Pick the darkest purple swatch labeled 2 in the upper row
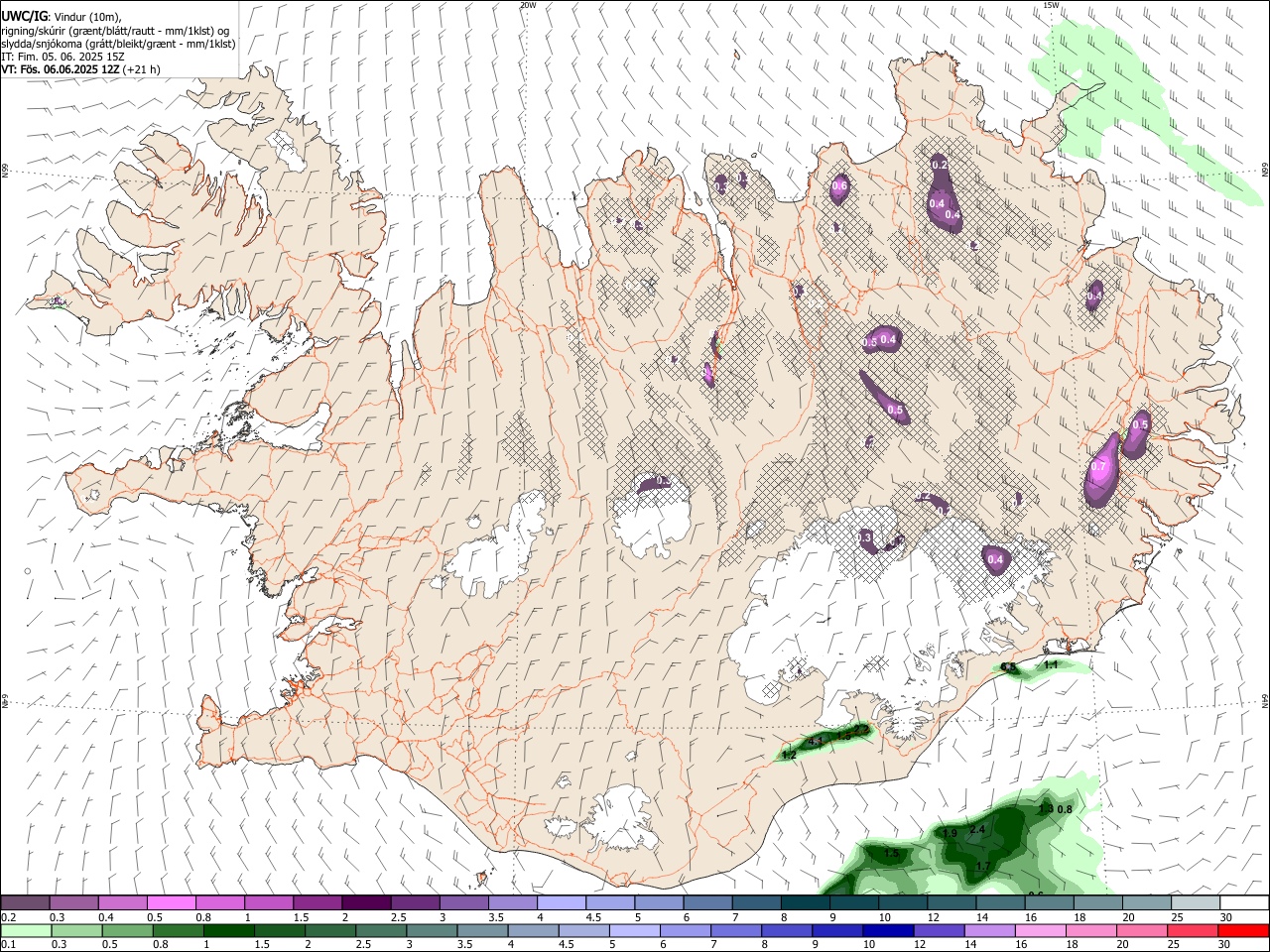Image resolution: width=1270 pixels, height=952 pixels. tap(366, 902)
